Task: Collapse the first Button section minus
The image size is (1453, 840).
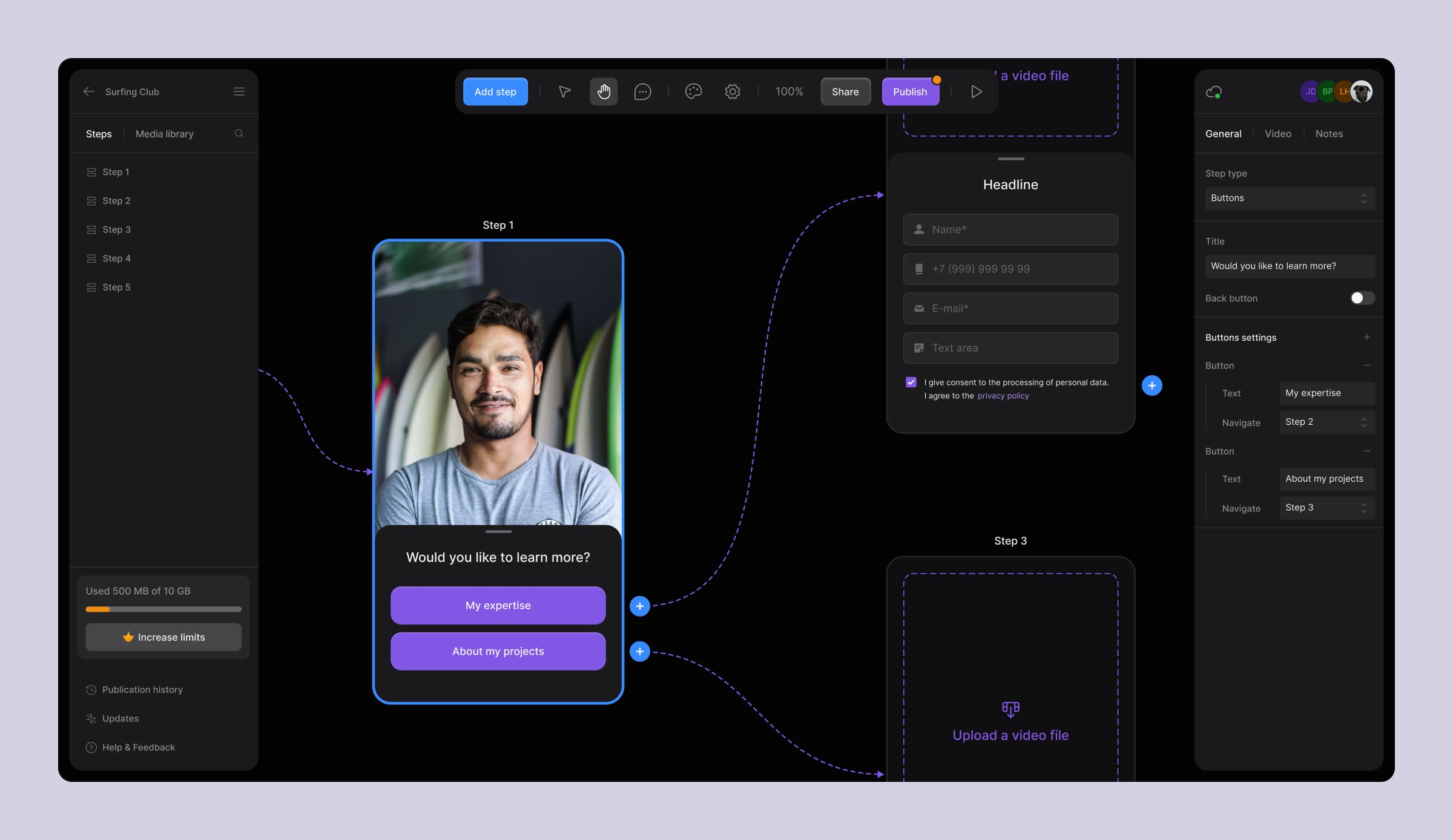Action: point(1366,366)
